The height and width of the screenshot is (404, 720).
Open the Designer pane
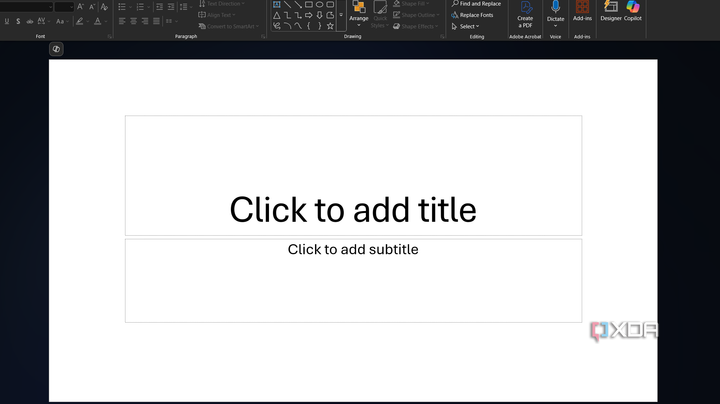point(611,11)
